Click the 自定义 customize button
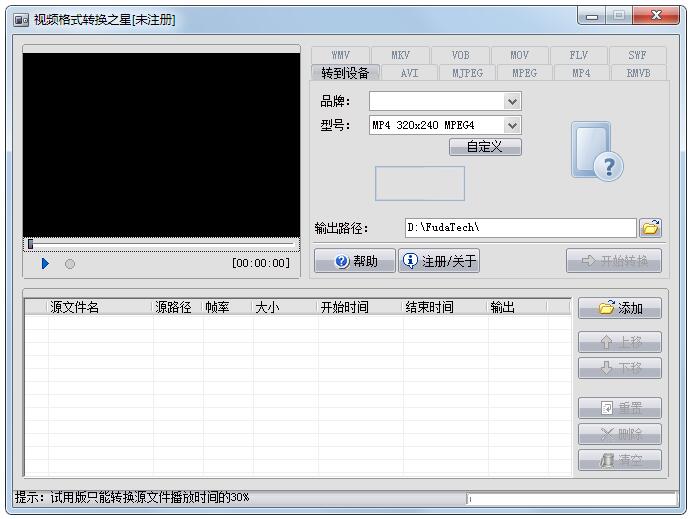691x519 pixels. tap(485, 147)
